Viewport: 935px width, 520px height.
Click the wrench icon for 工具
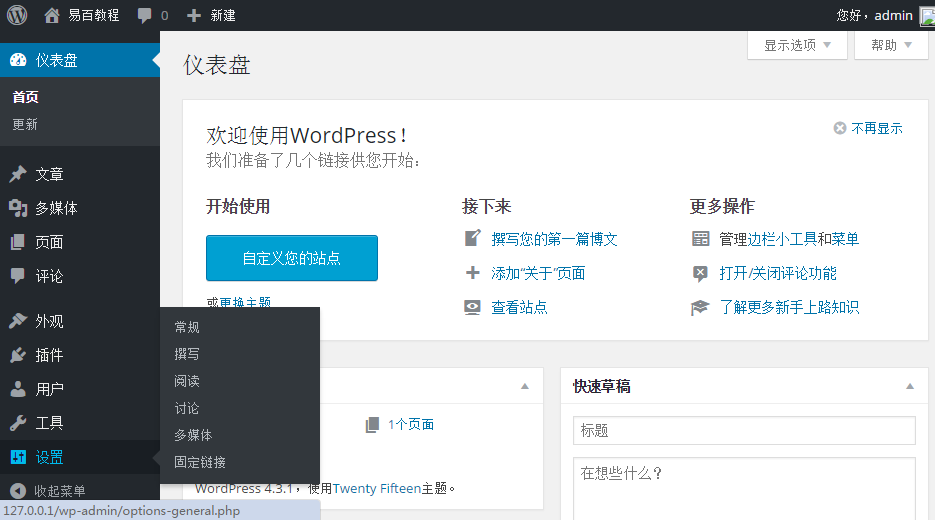point(18,423)
